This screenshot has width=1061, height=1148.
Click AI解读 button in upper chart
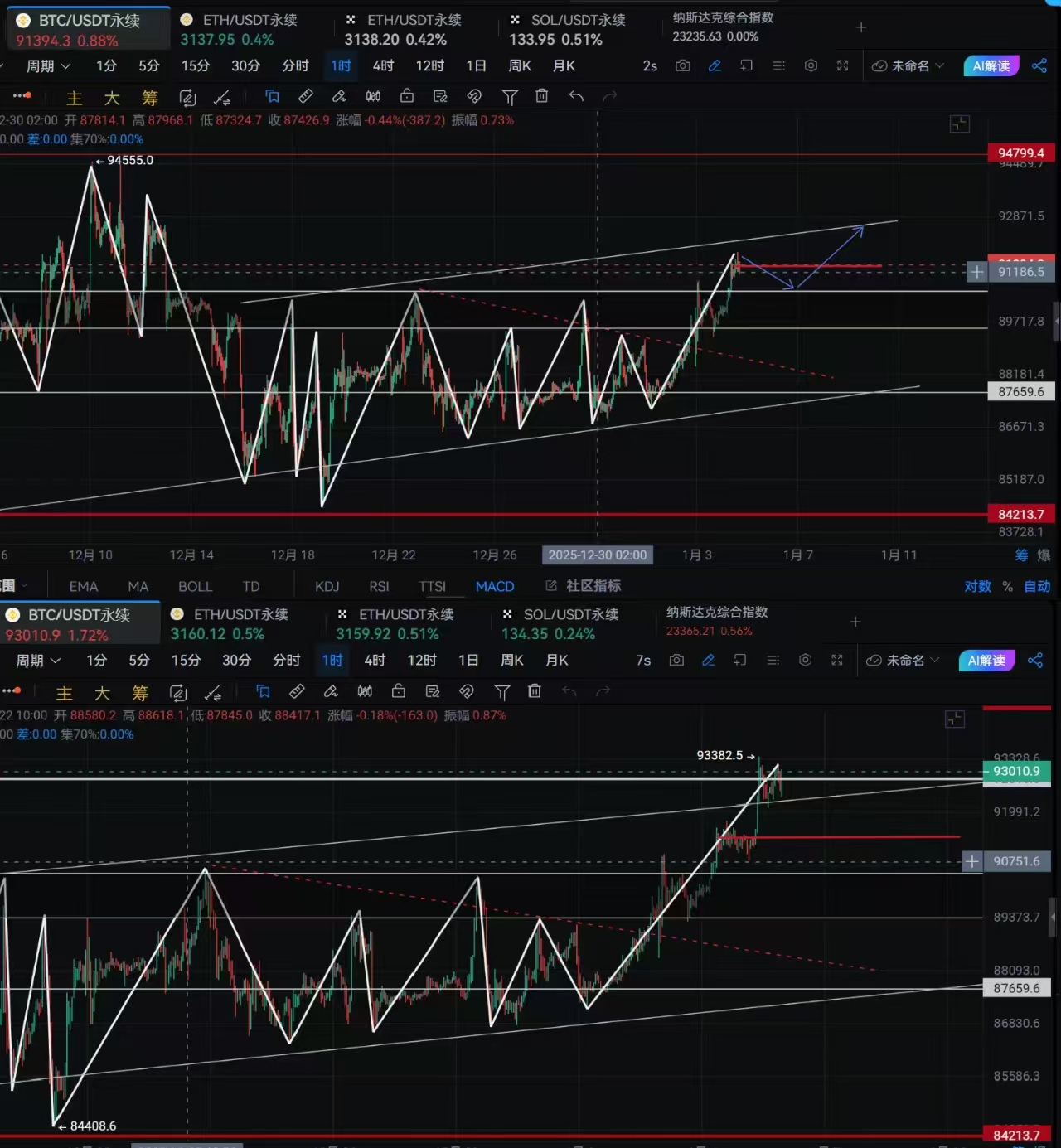click(991, 65)
